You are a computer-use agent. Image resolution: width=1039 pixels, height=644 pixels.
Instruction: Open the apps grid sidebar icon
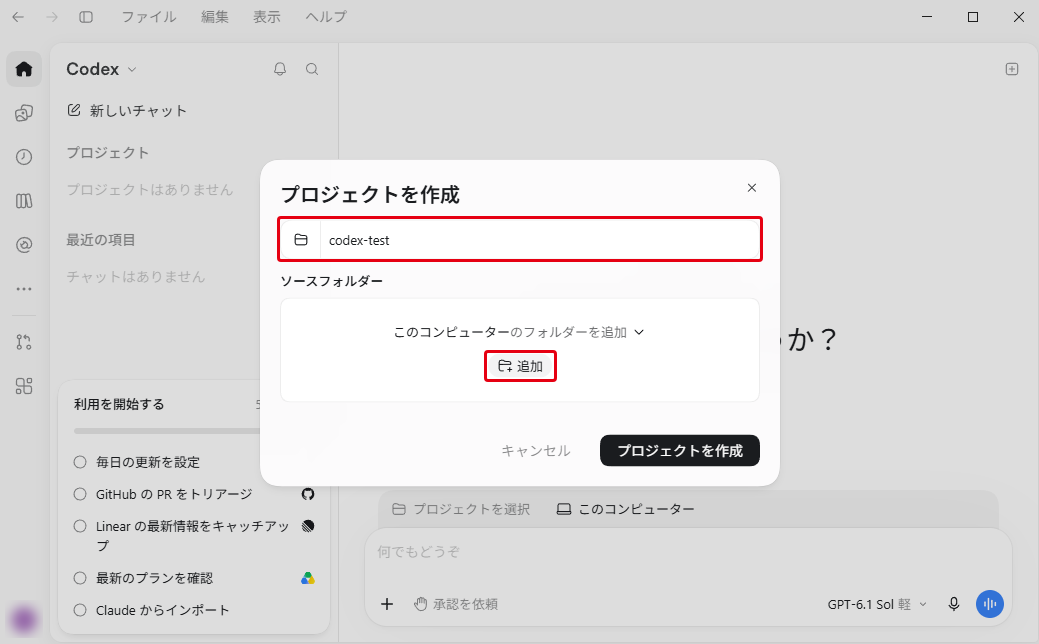[x=24, y=386]
